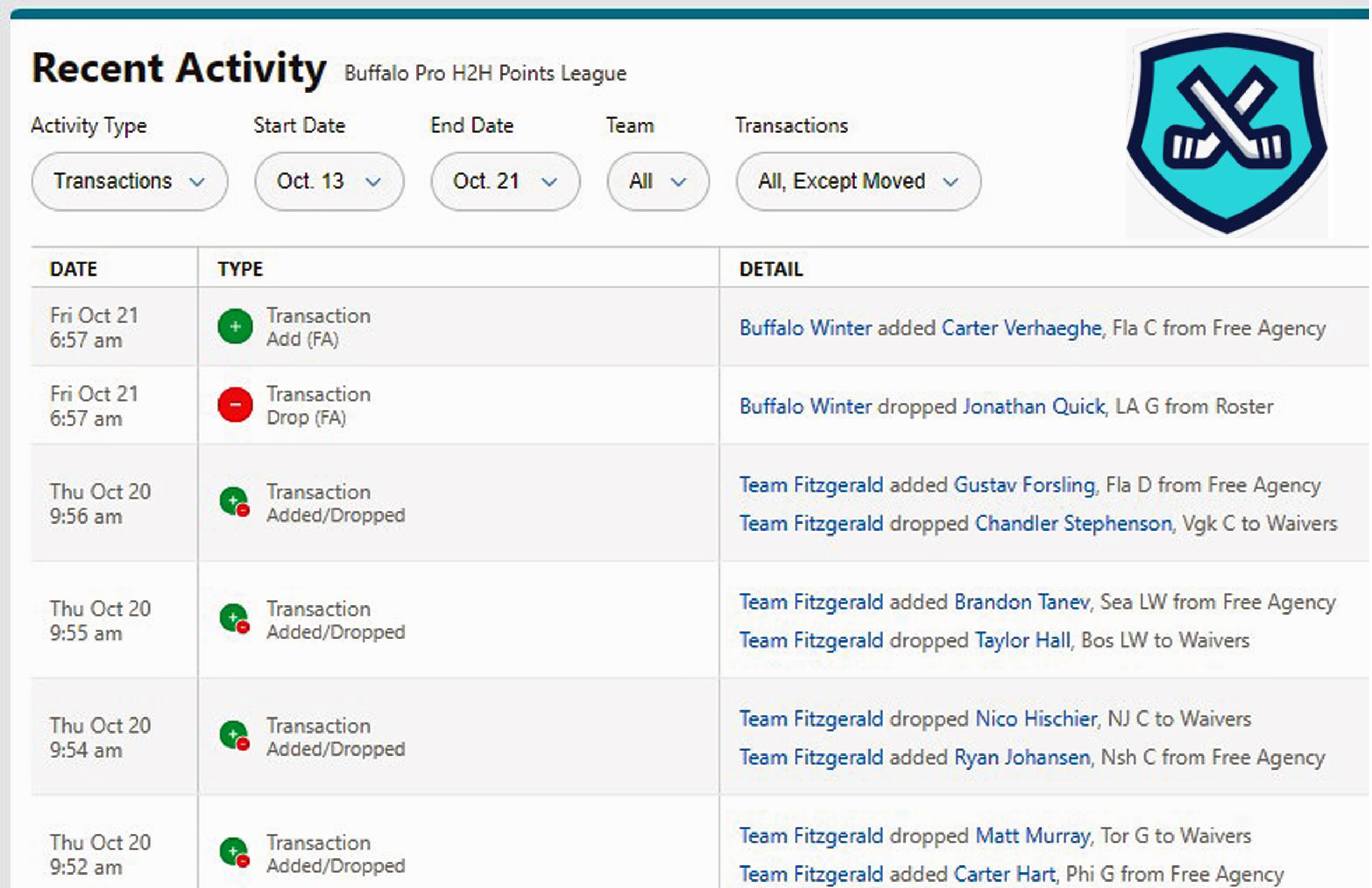This screenshot has height=888, width=1372.
Task: Click the Jonathan Quick player link
Action: point(1034,406)
